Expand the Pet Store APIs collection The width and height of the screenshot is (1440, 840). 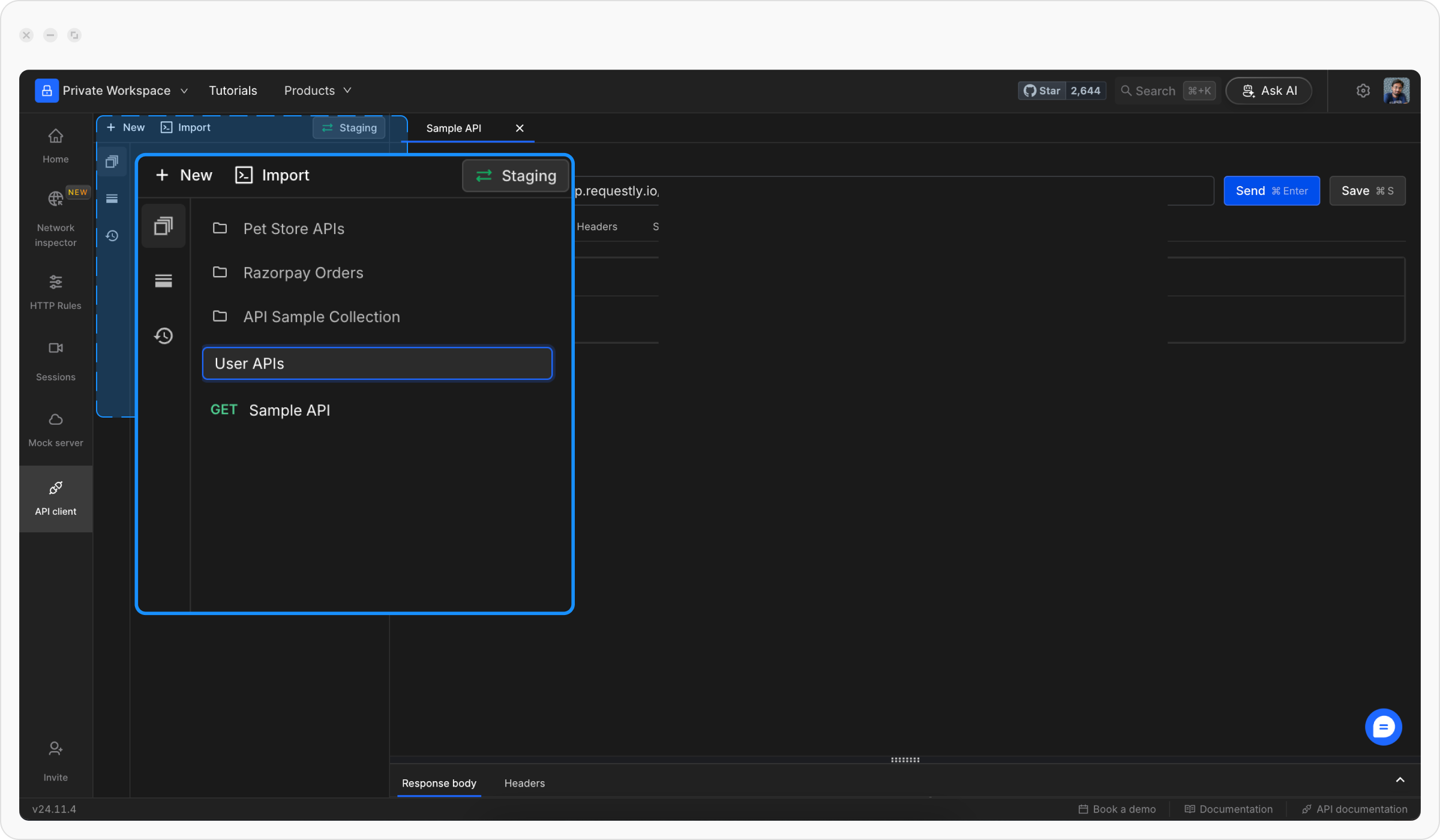point(293,229)
